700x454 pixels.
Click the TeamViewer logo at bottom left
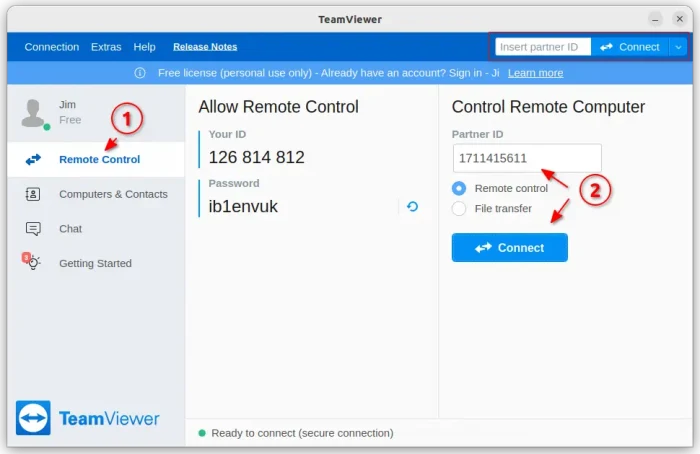coord(34,418)
